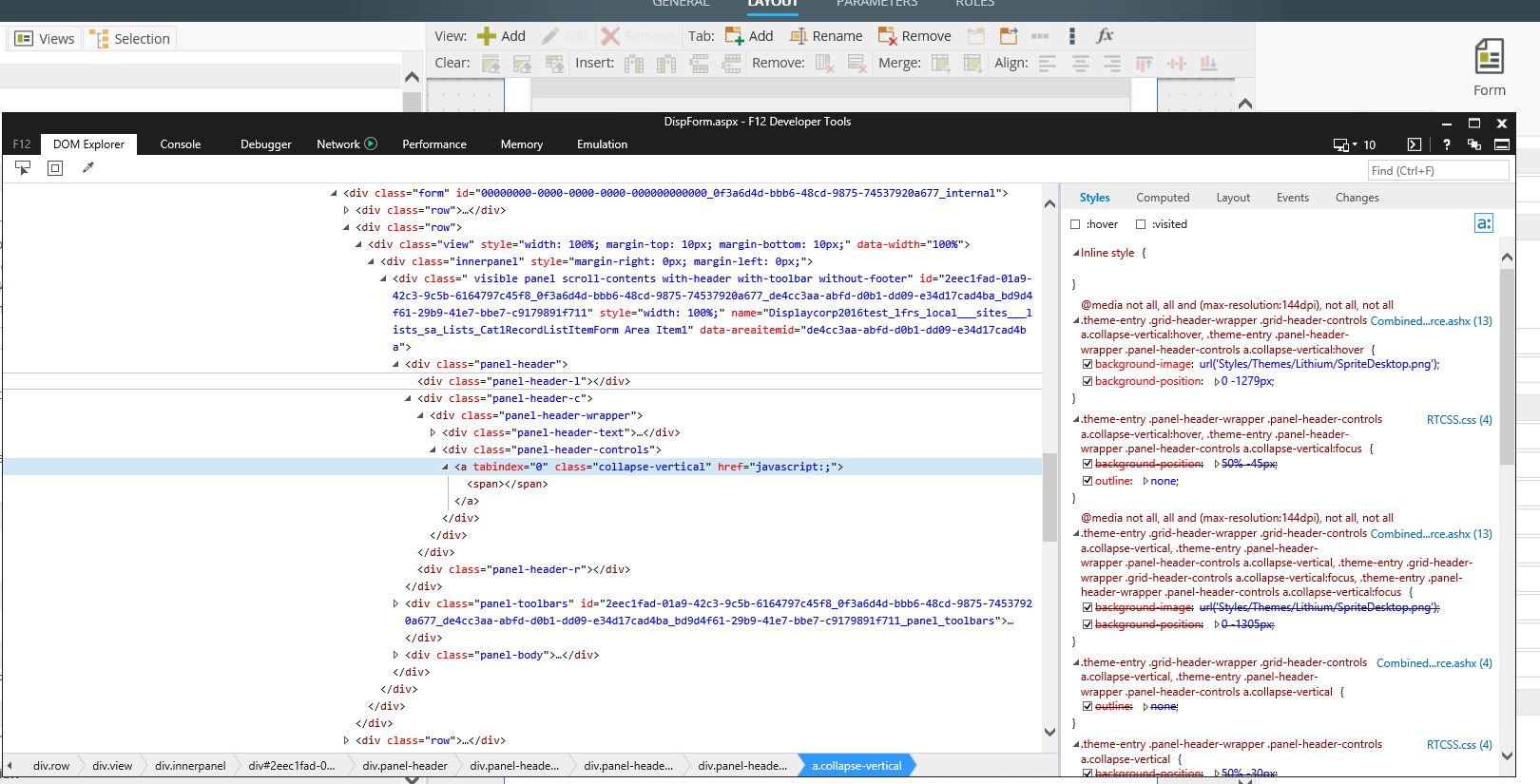Start the Network profiling play icon

[371, 144]
